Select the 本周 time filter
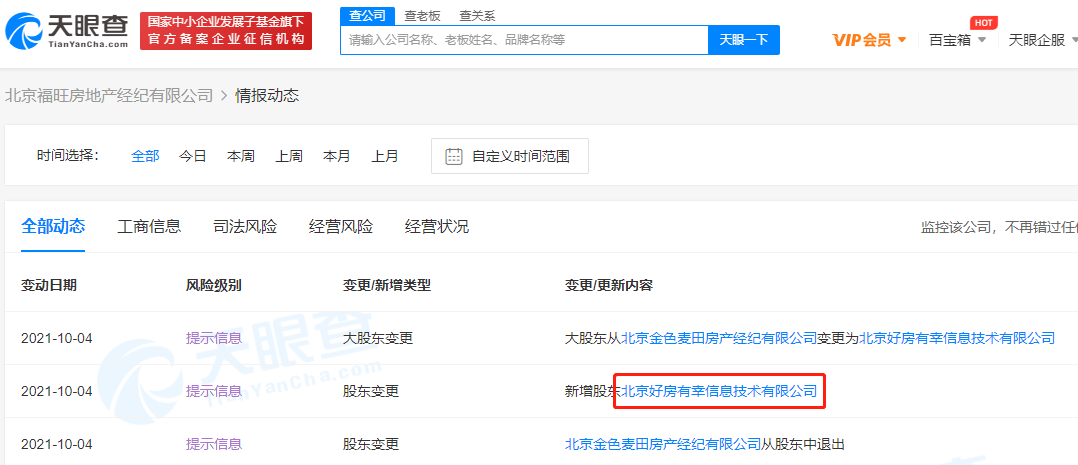Image resolution: width=1078 pixels, height=465 pixels. [241, 156]
